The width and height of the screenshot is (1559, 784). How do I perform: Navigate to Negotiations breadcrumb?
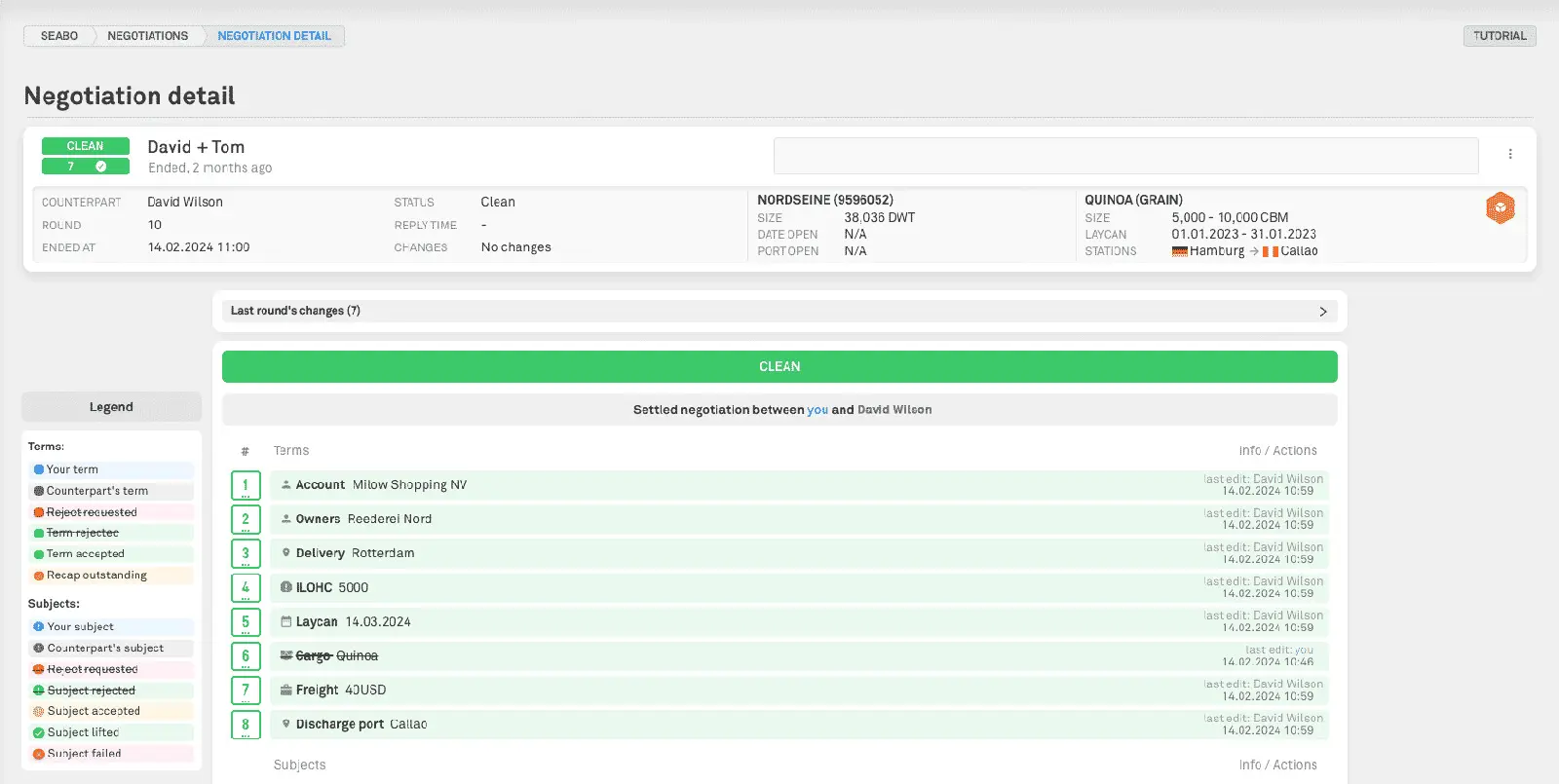147,36
